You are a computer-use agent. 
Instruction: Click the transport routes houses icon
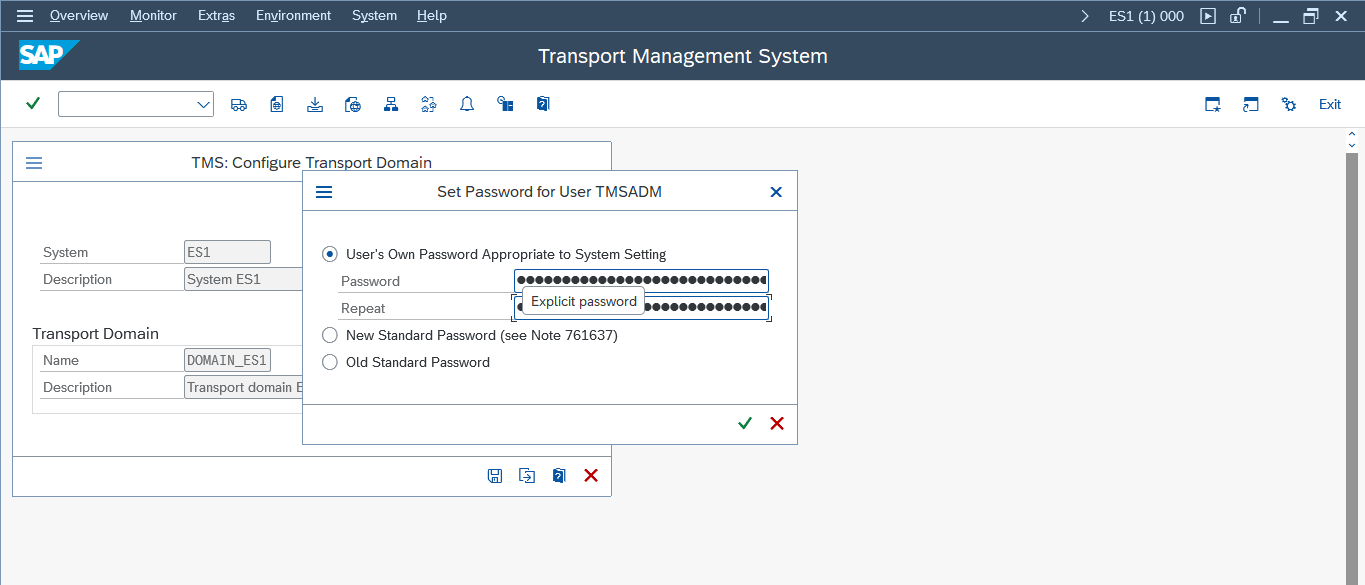[x=429, y=104]
